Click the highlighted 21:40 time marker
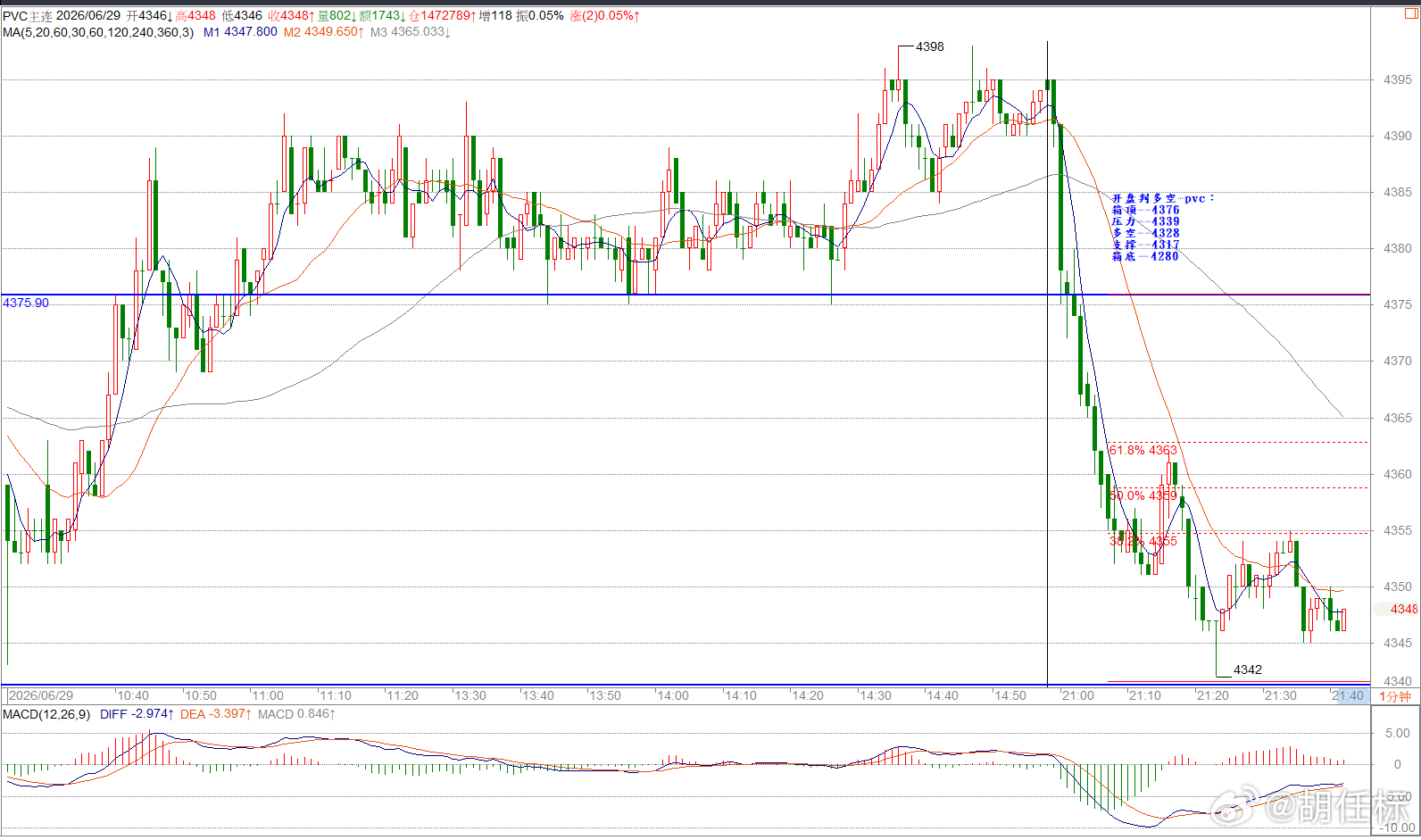1421x840 pixels. (1348, 695)
